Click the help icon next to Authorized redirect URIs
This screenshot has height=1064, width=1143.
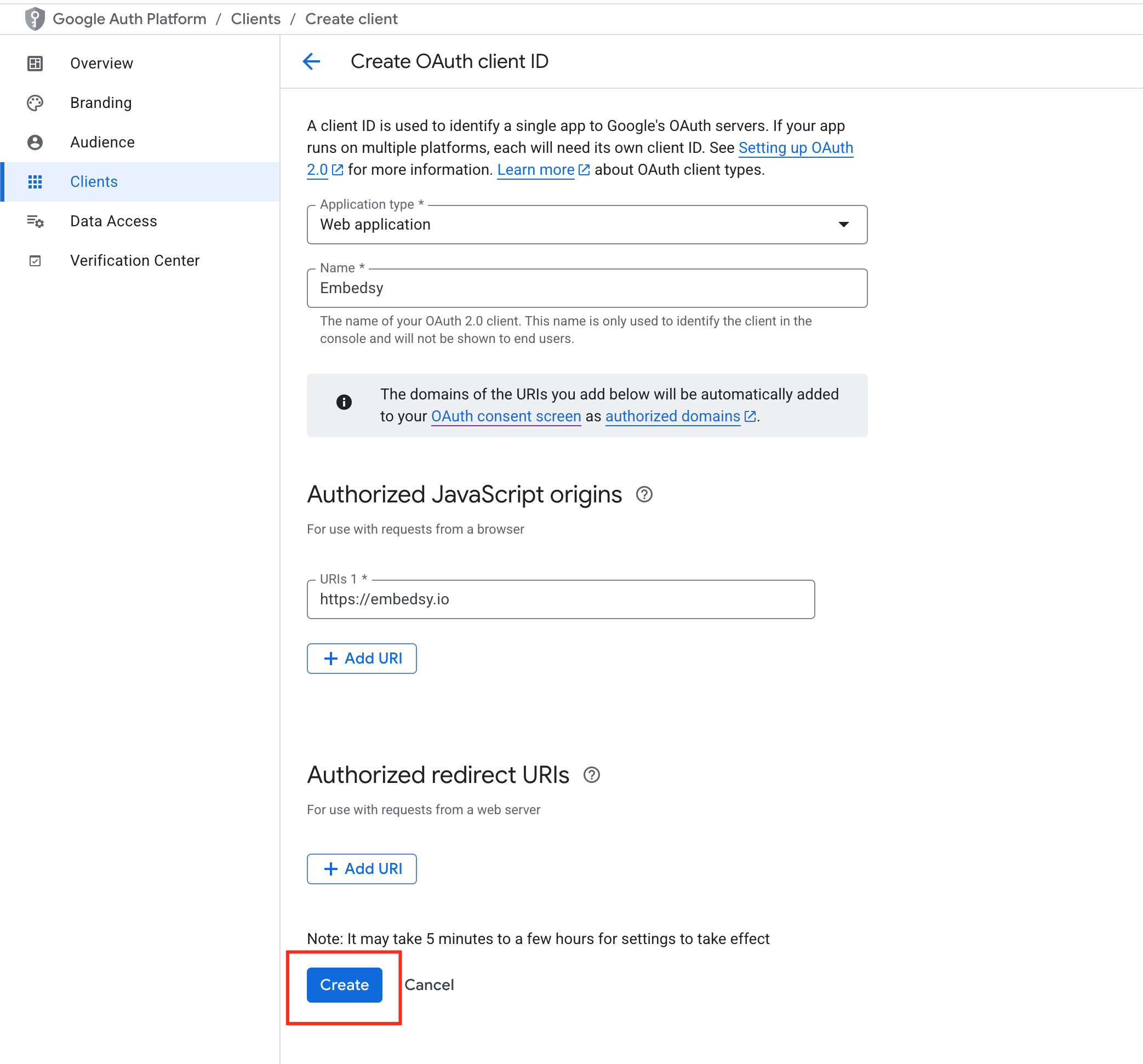592,775
